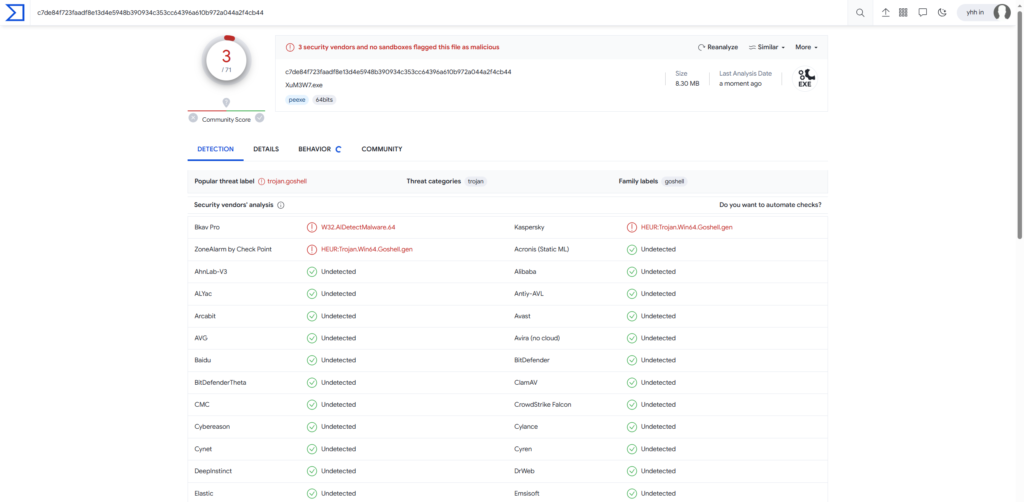Viewport: 1024px width, 502px height.
Task: Click the Bkav Pro malicious alert icon
Action: (x=312, y=227)
